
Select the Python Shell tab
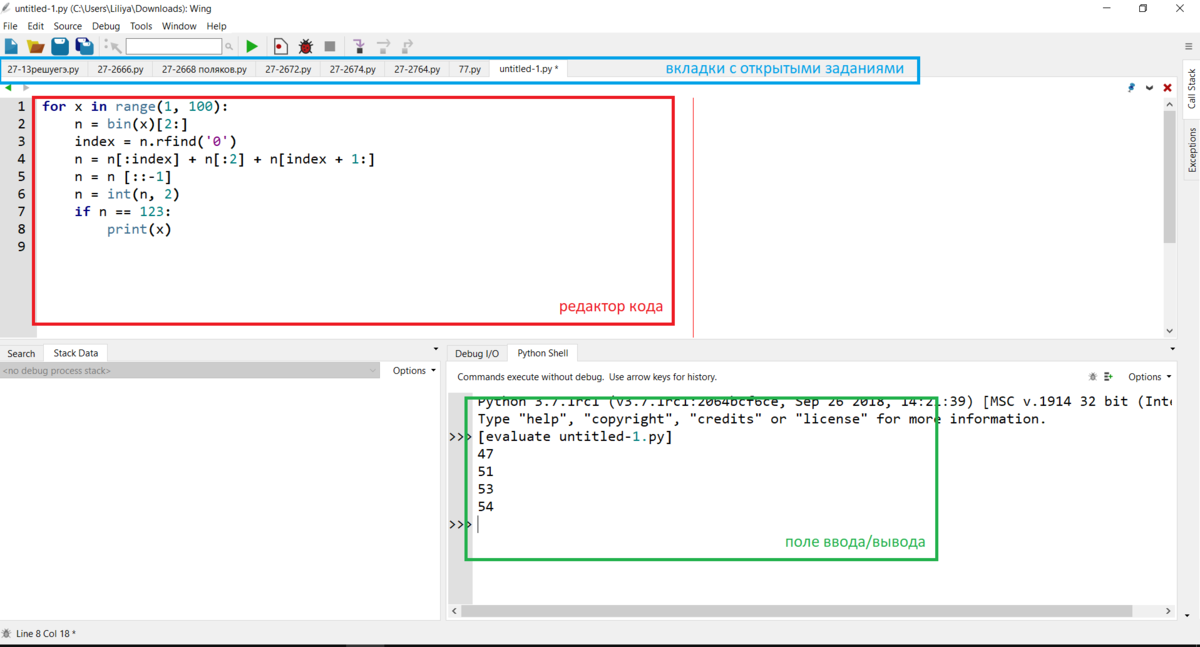click(543, 353)
